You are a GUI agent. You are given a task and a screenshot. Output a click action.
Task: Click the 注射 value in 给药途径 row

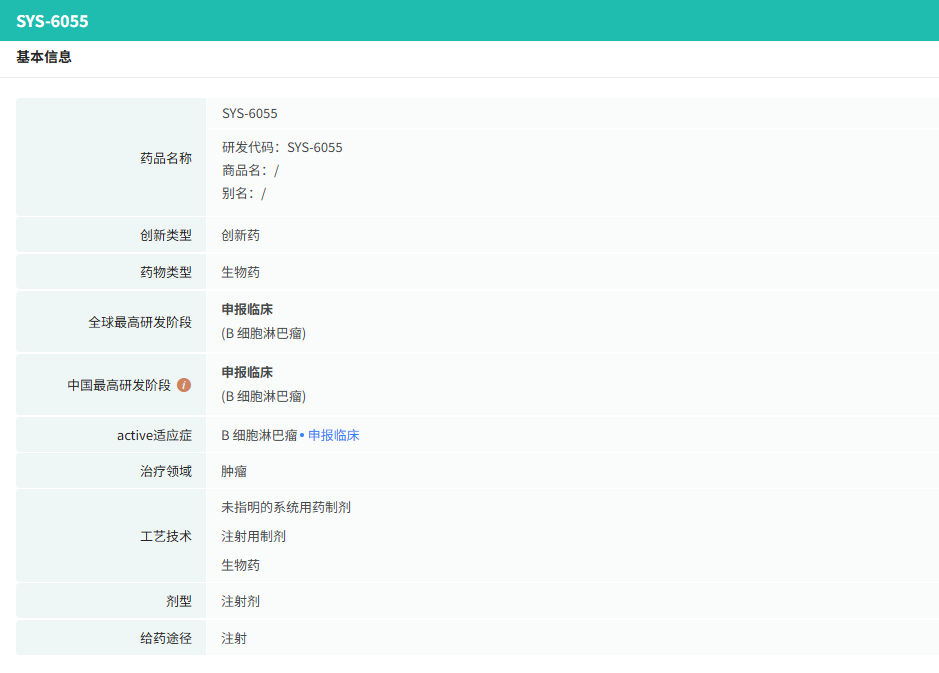[x=234, y=638]
